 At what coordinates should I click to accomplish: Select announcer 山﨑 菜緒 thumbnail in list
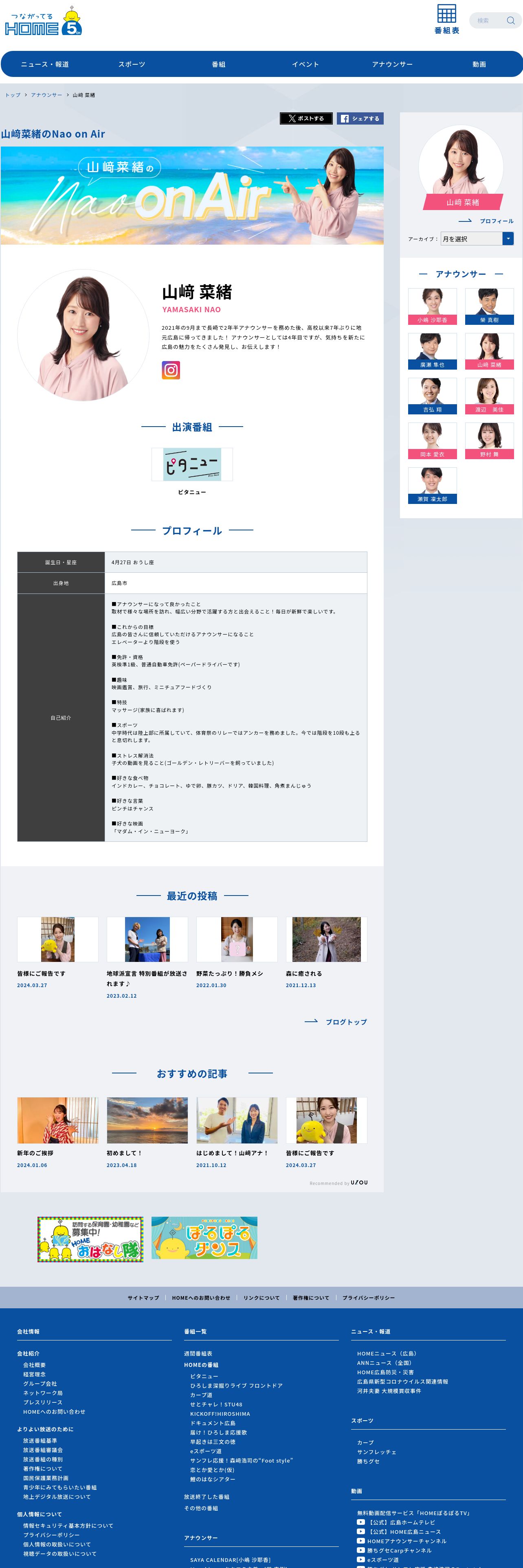(490, 351)
